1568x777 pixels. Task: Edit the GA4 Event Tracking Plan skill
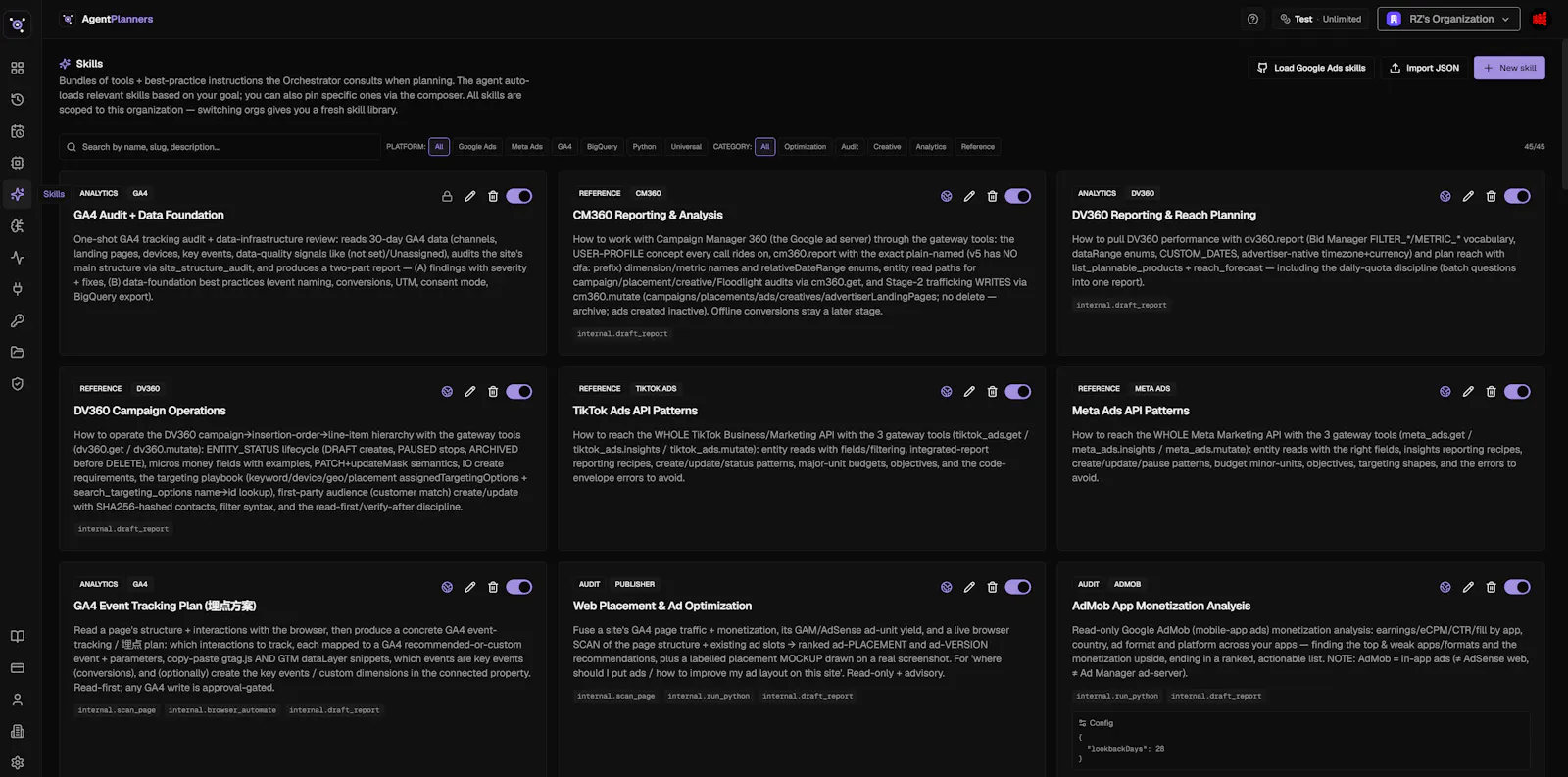coord(470,587)
